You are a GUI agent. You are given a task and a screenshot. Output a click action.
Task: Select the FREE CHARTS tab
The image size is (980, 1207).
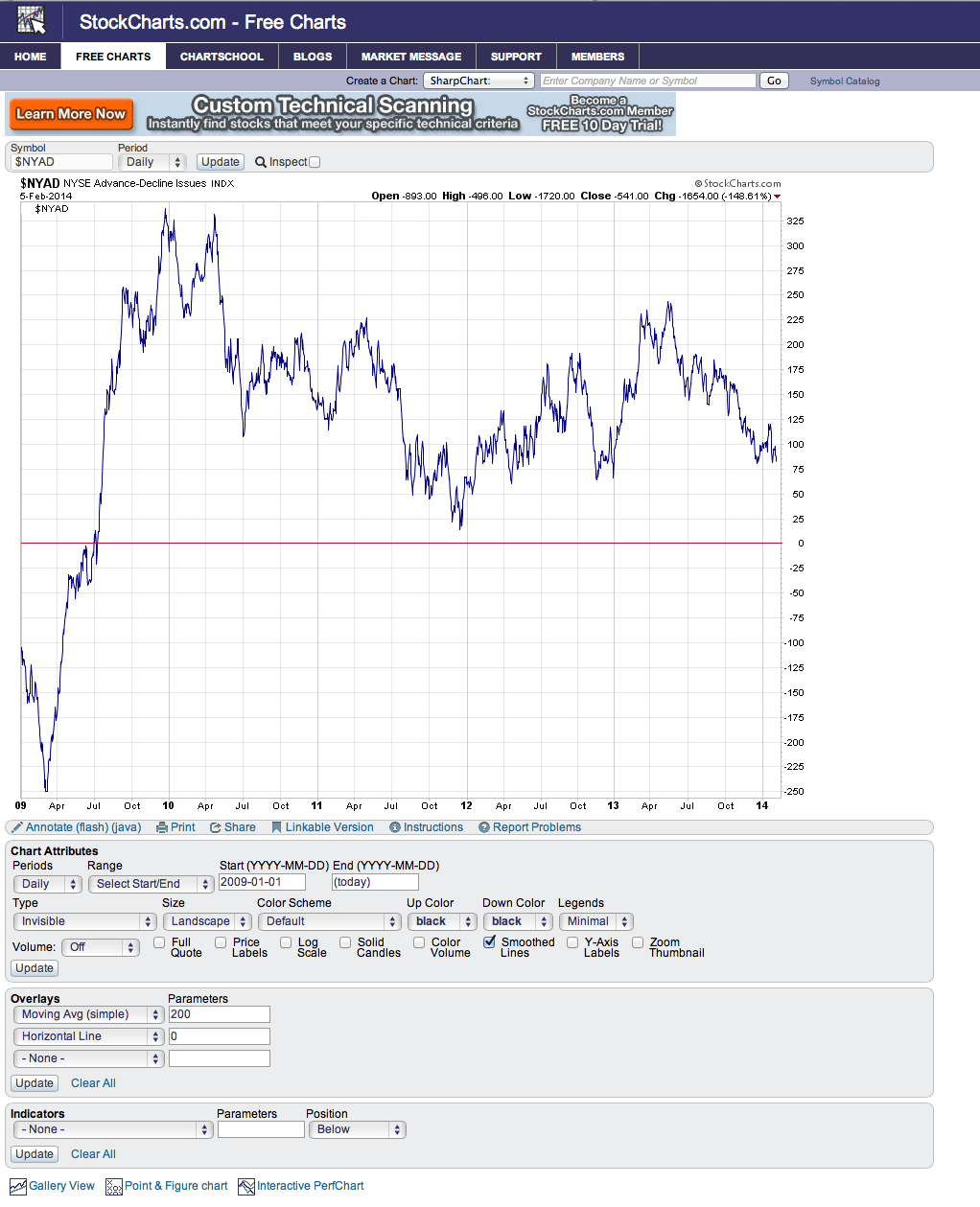113,57
